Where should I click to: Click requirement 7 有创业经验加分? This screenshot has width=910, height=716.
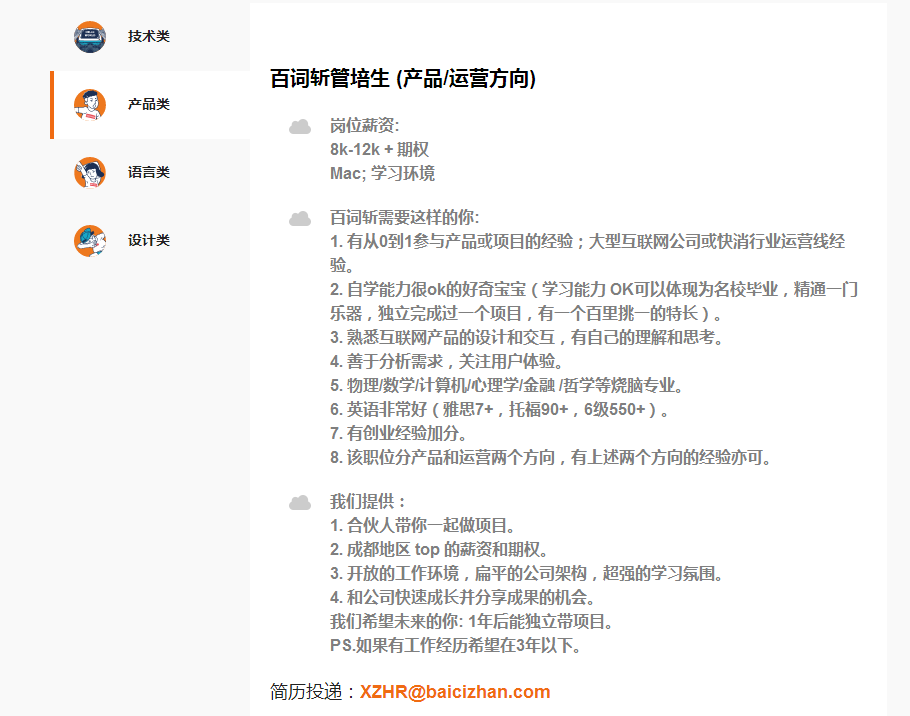coord(398,433)
